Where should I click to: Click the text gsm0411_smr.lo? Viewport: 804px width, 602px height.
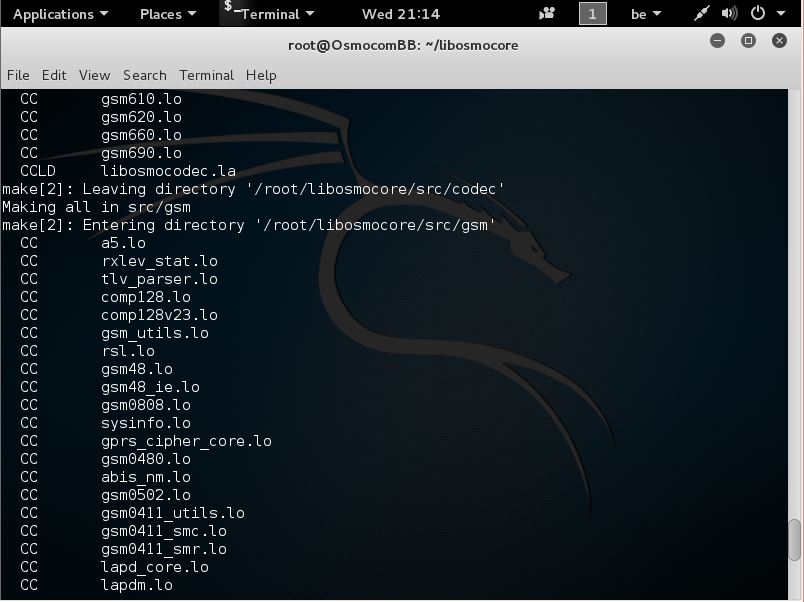pos(164,549)
